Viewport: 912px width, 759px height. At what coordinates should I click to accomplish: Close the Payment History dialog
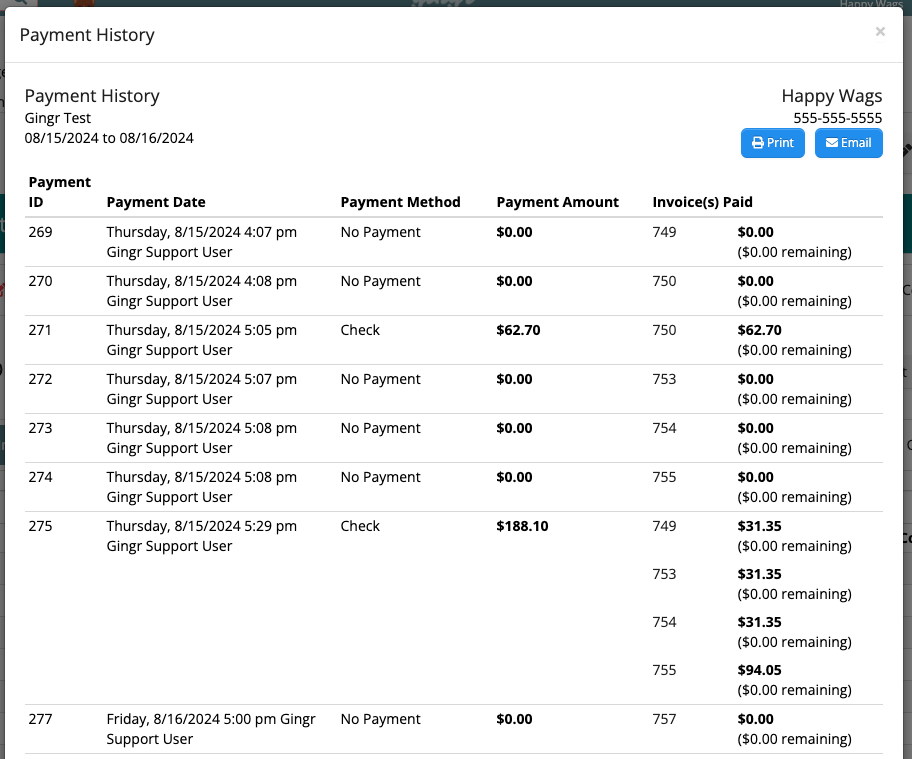pos(880,31)
